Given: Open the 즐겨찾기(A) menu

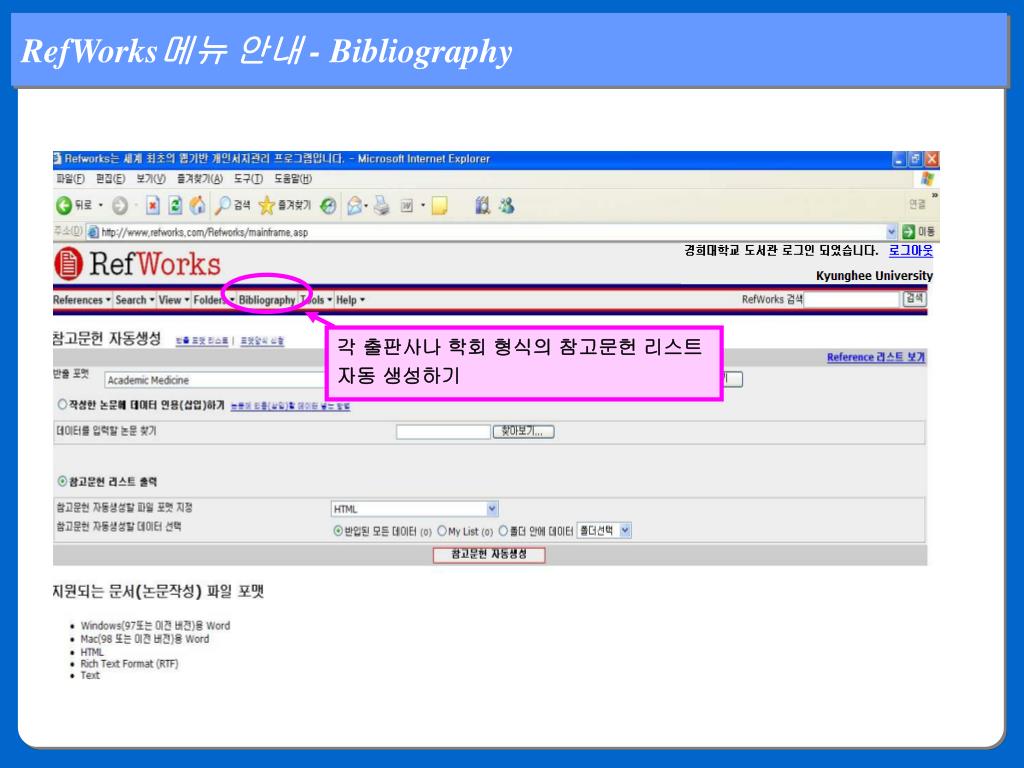Looking at the screenshot, I should [x=200, y=178].
